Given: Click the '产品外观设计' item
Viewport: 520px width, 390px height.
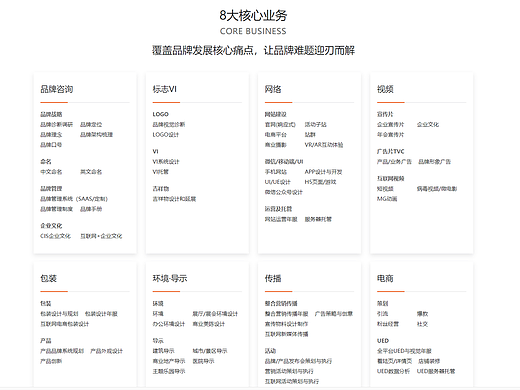Looking at the screenshot, I should (107, 351).
